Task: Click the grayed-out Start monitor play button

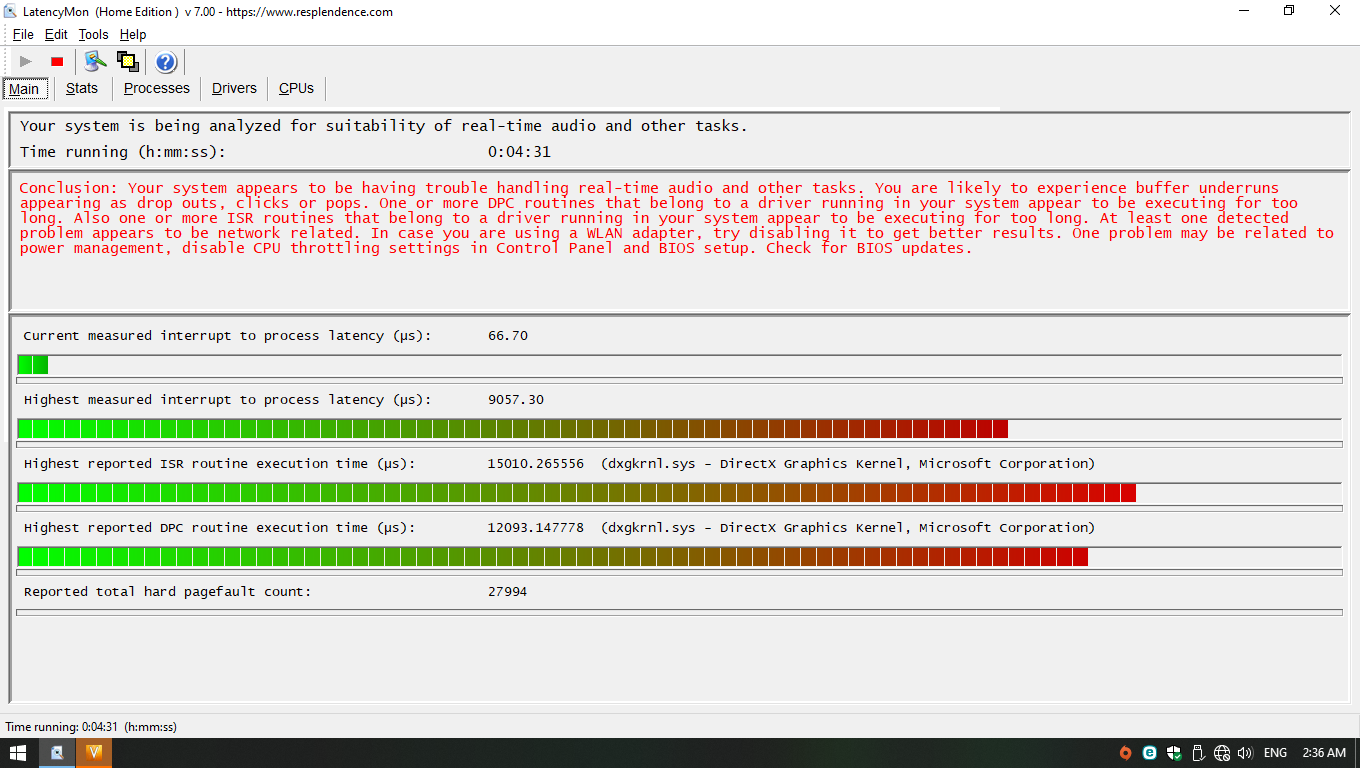Action: pos(26,62)
